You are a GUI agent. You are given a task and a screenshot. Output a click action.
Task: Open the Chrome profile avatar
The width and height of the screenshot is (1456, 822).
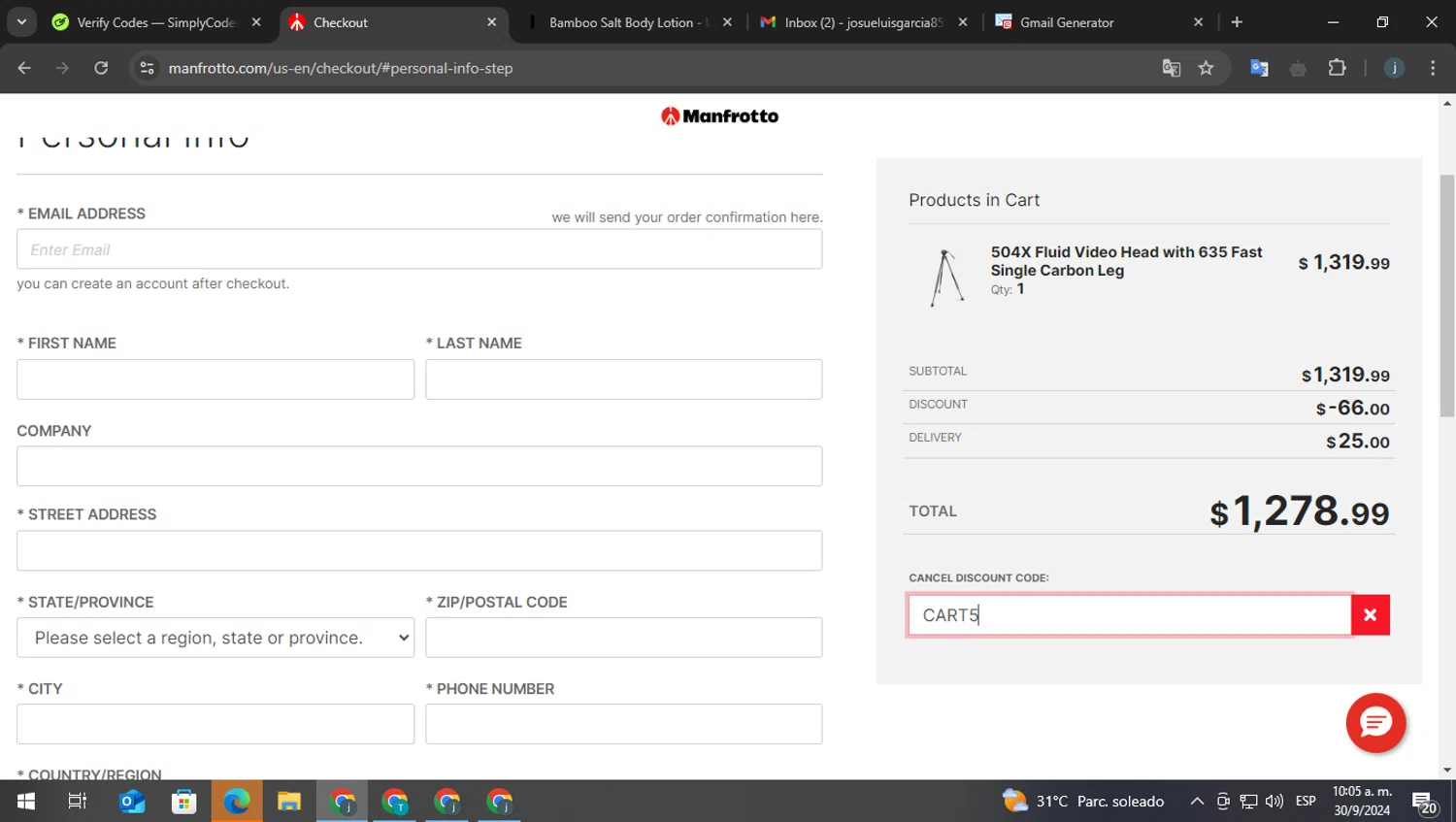(1394, 68)
